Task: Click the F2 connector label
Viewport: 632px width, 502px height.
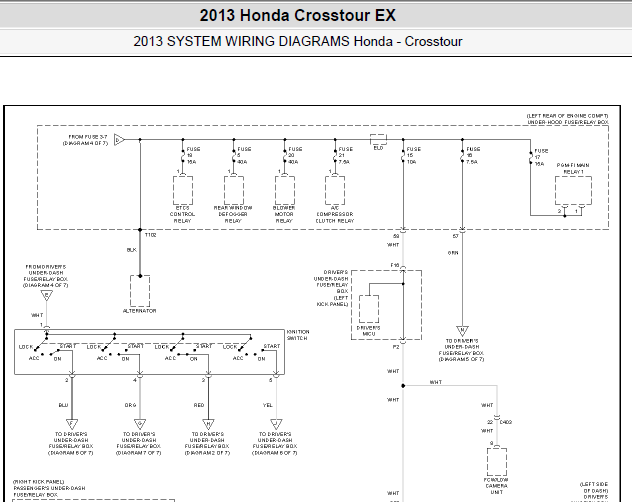Action: coord(396,347)
